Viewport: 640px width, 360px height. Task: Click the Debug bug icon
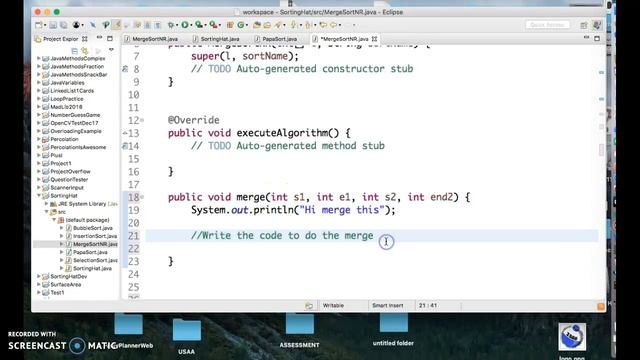(x=171, y=25)
